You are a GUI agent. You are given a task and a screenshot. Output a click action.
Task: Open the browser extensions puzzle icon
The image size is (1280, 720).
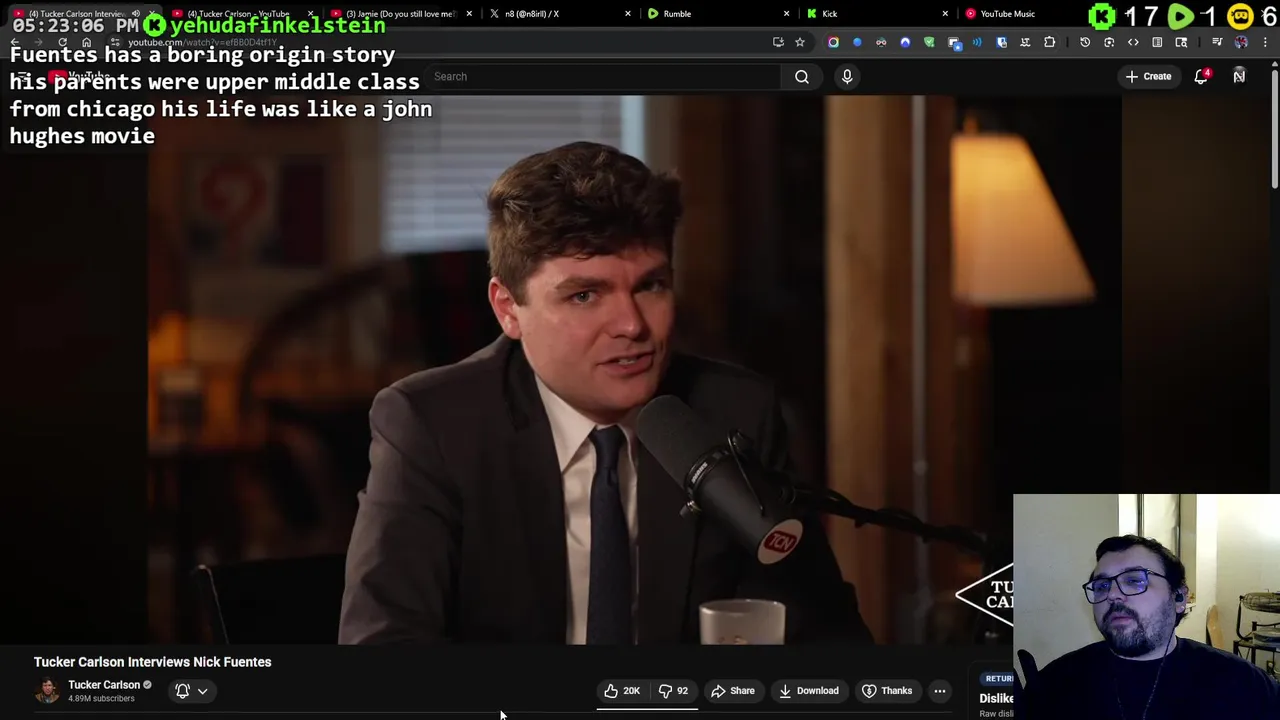1049,42
